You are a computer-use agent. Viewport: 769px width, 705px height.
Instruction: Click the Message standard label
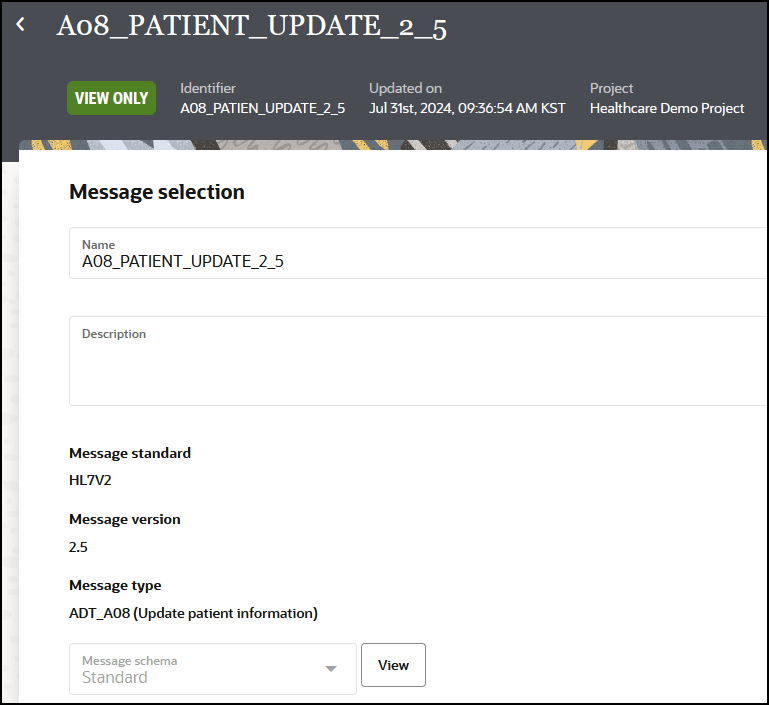pyautogui.click(x=130, y=453)
